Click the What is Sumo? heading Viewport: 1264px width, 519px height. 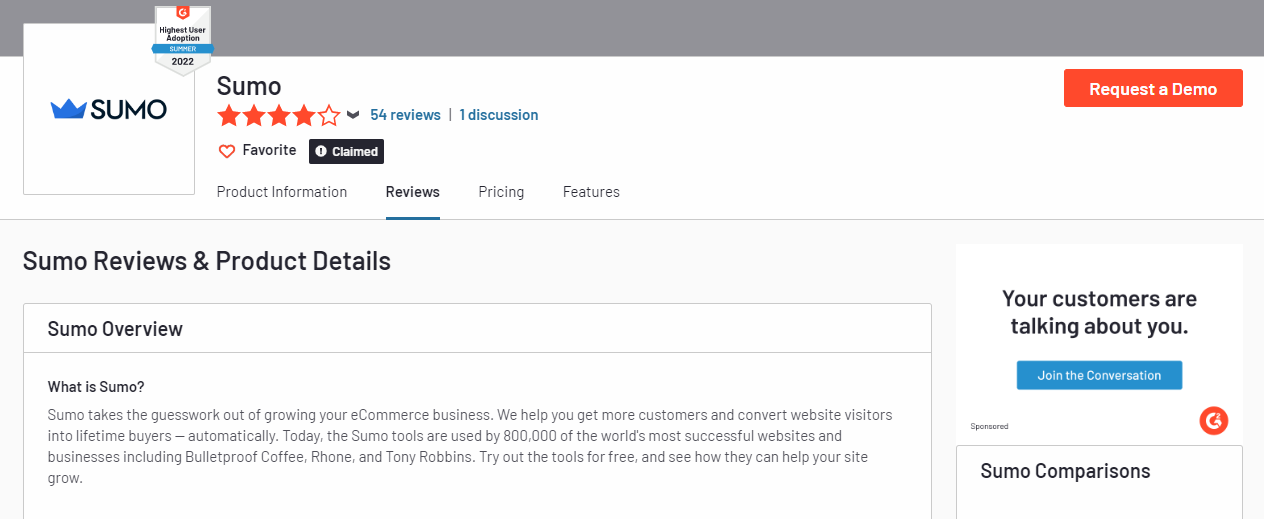(x=96, y=387)
